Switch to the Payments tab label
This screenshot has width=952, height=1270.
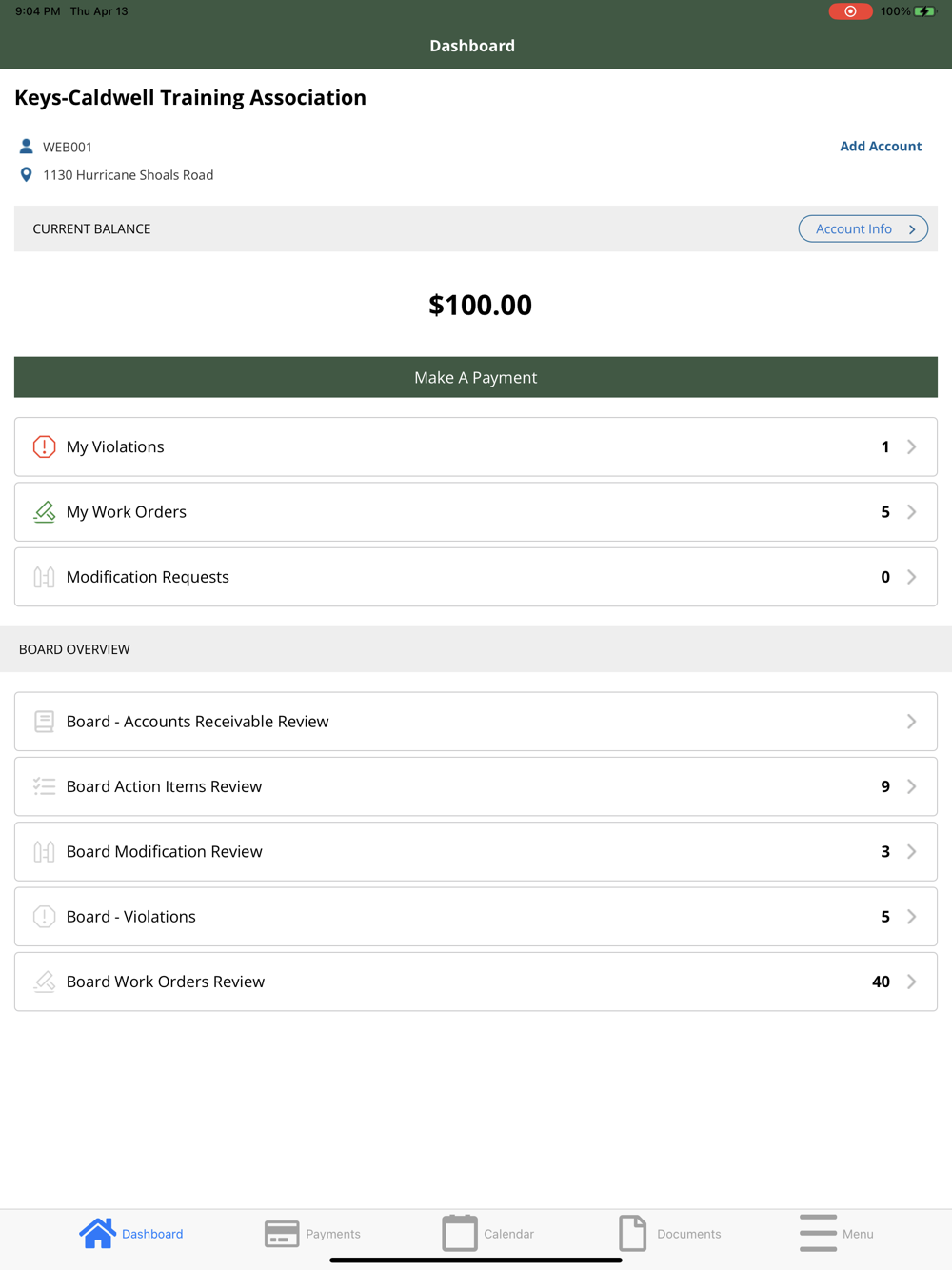click(x=333, y=1234)
